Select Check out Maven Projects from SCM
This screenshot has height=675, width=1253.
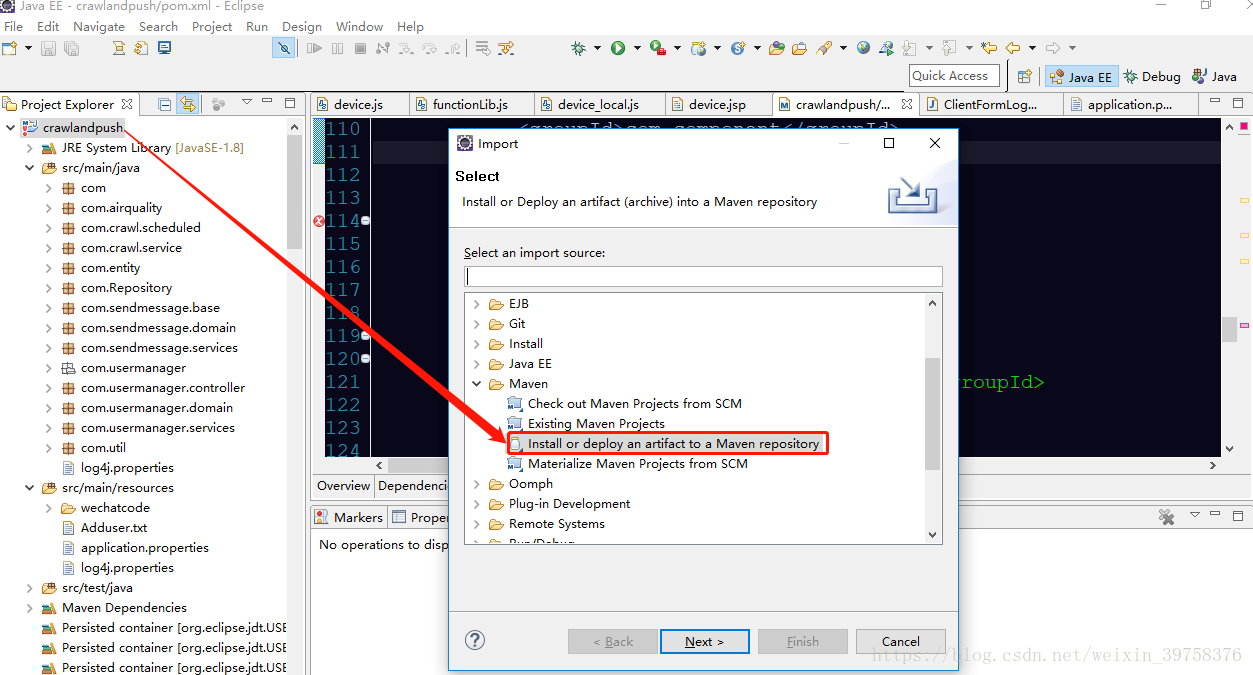pyautogui.click(x=635, y=403)
